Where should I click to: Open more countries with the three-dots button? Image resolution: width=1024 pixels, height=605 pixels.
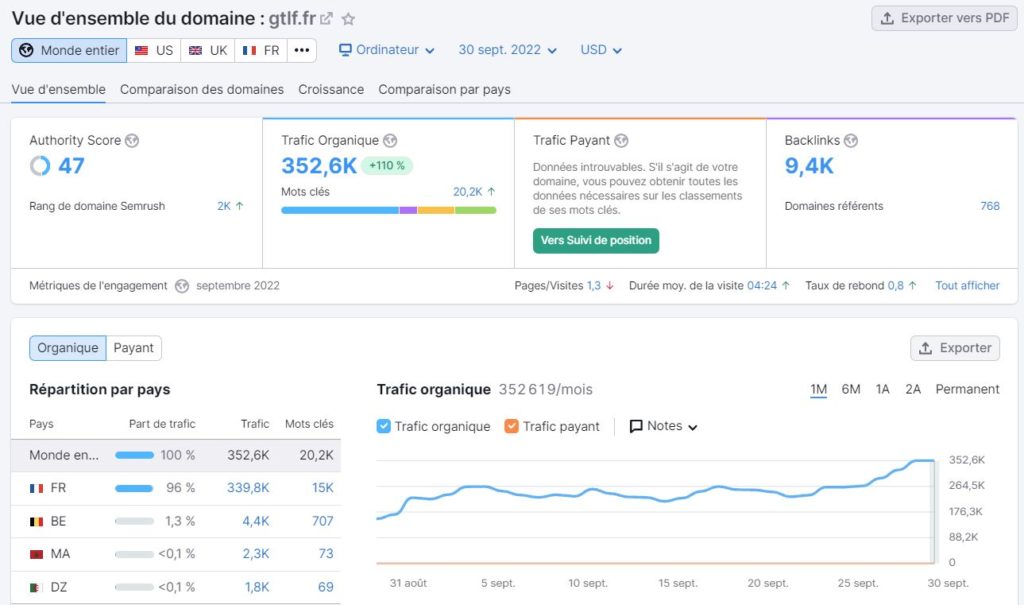[x=302, y=50]
